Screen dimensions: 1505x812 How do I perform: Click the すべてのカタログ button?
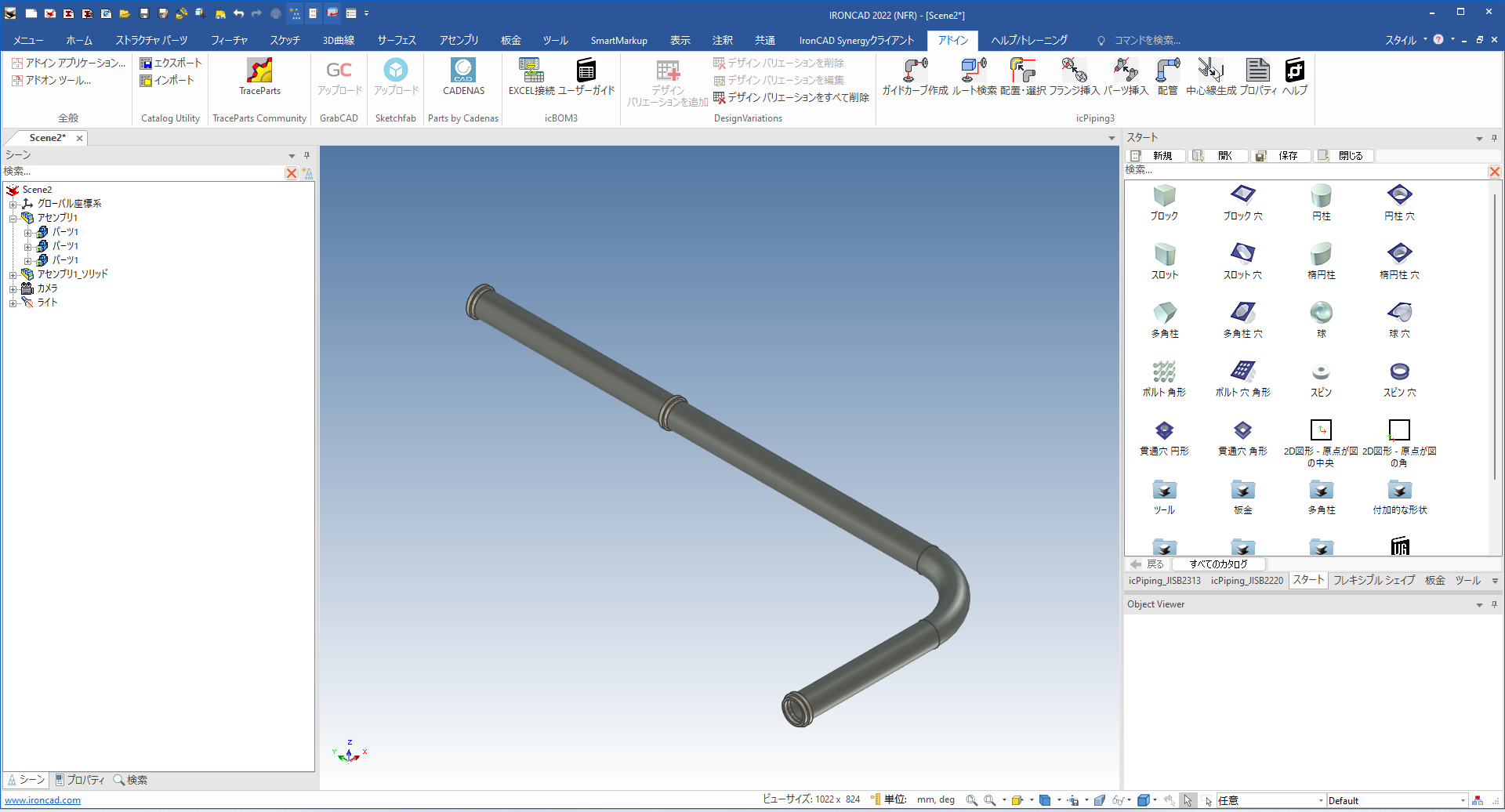click(x=1218, y=564)
